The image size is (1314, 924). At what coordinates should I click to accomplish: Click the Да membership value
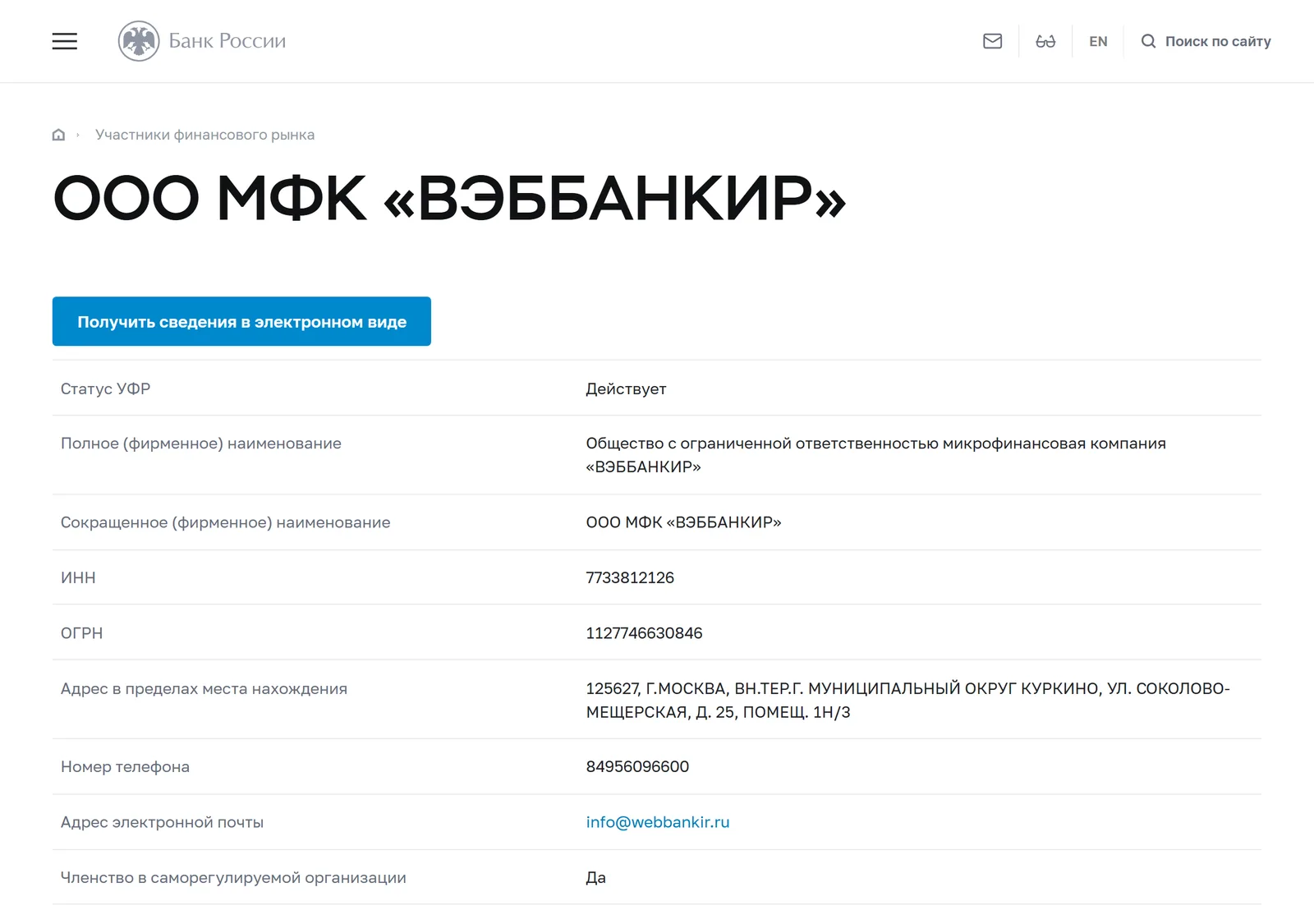click(x=595, y=877)
